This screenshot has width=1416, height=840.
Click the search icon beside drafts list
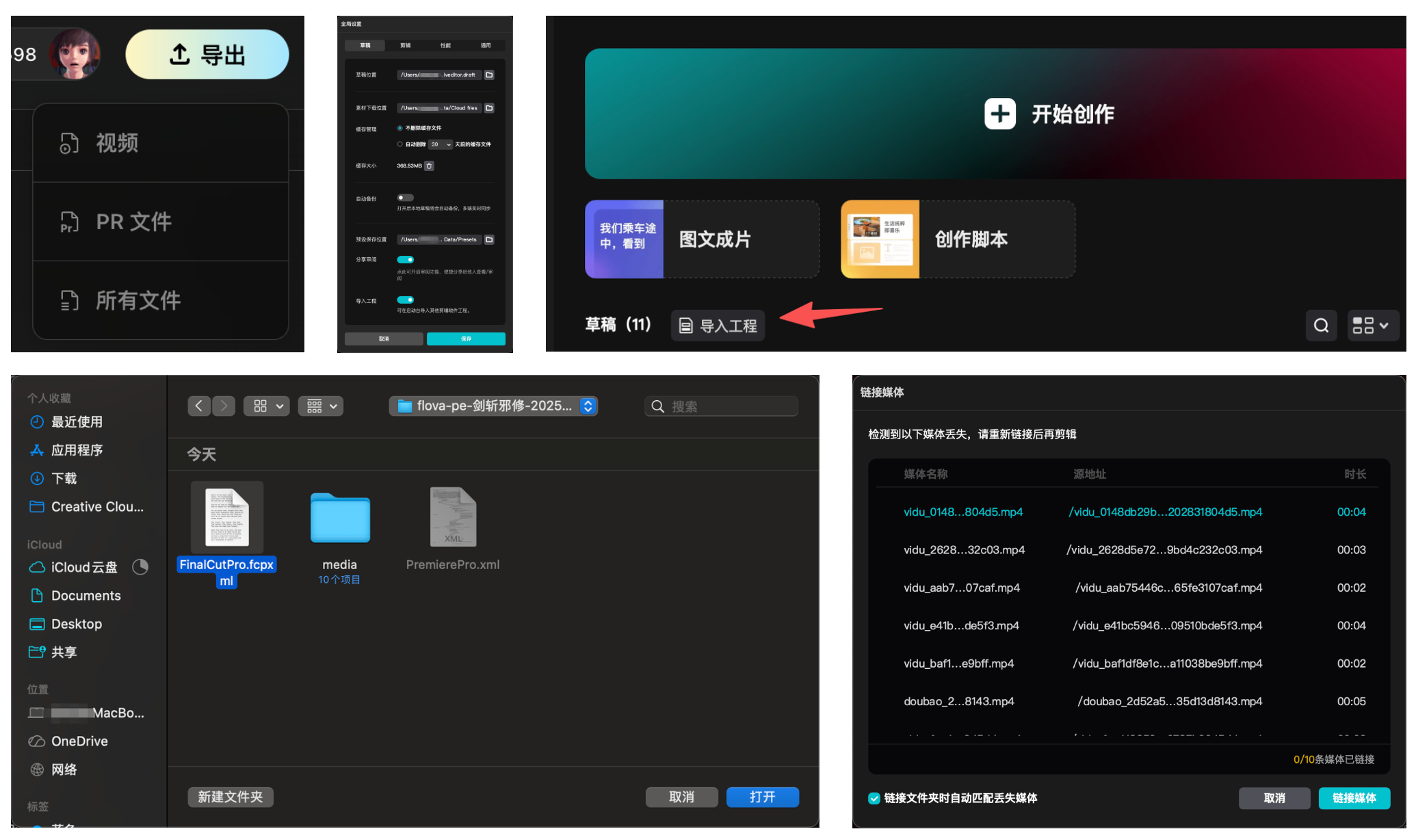(1321, 325)
